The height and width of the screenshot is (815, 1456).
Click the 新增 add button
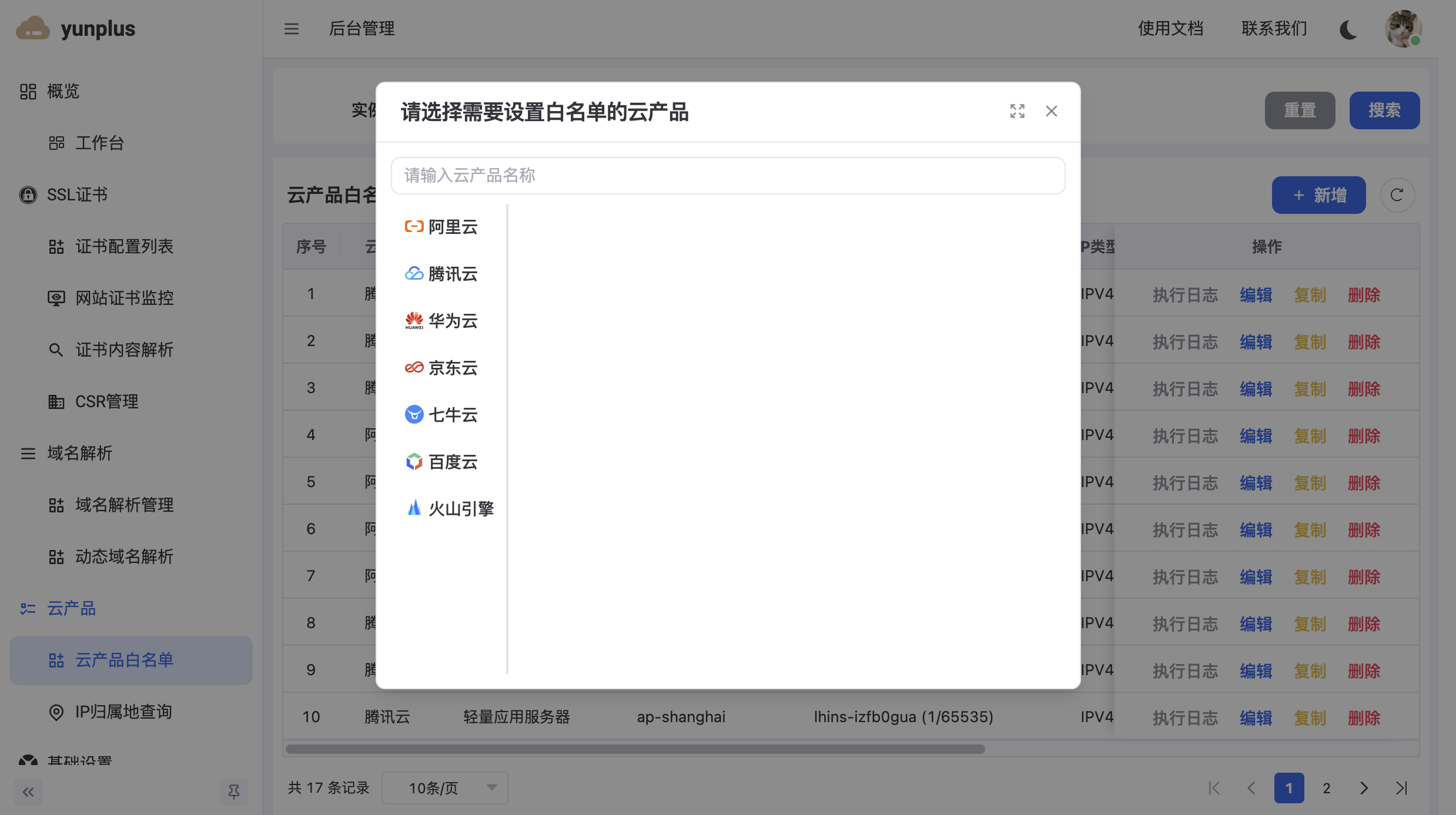(1318, 195)
